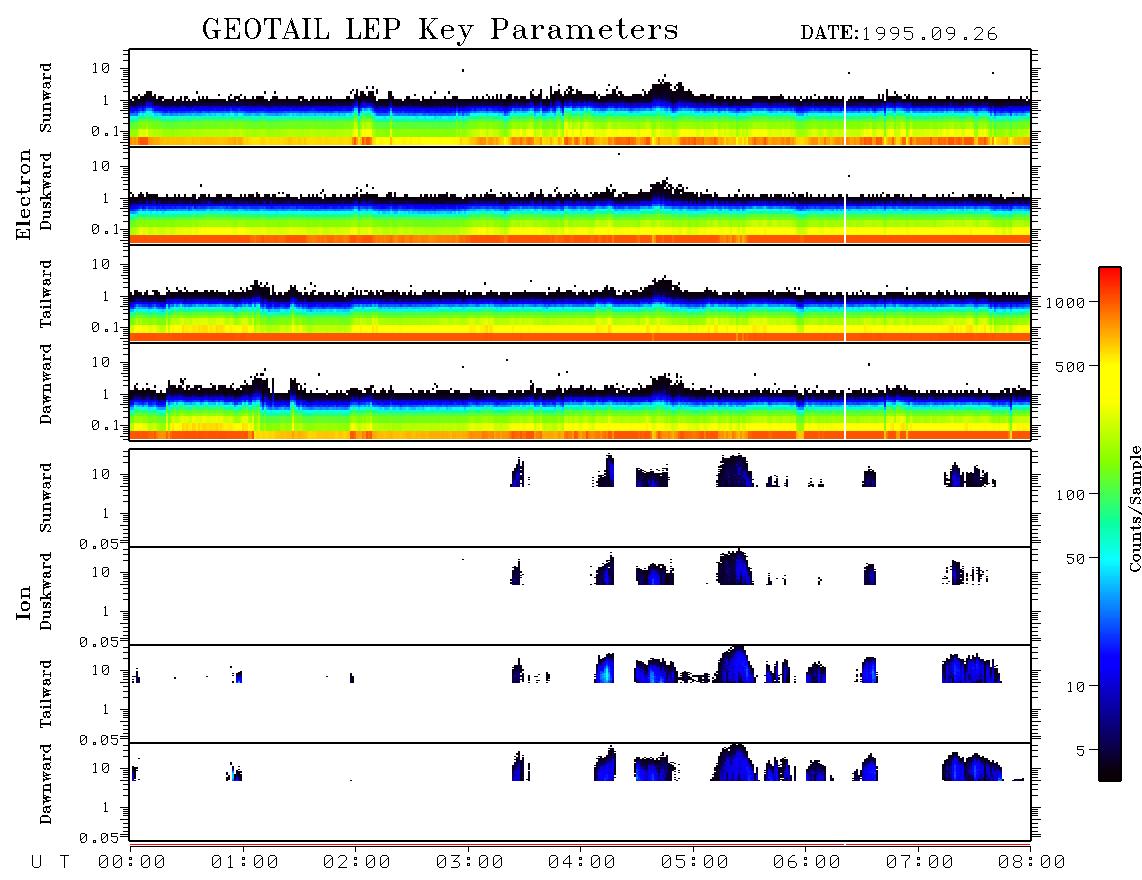Click the "04:00" time tick label

[581, 862]
